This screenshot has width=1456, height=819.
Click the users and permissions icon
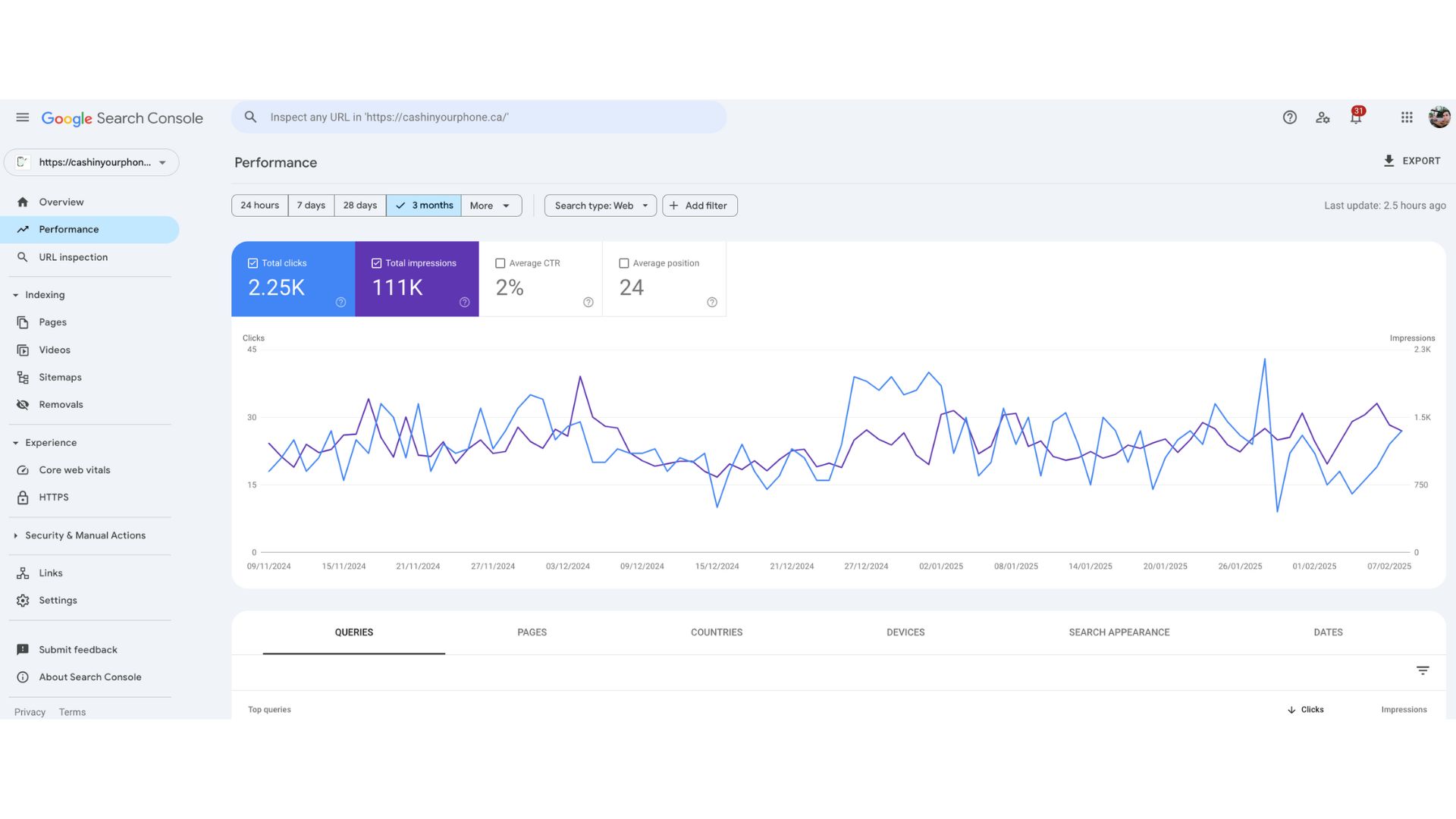[1323, 118]
